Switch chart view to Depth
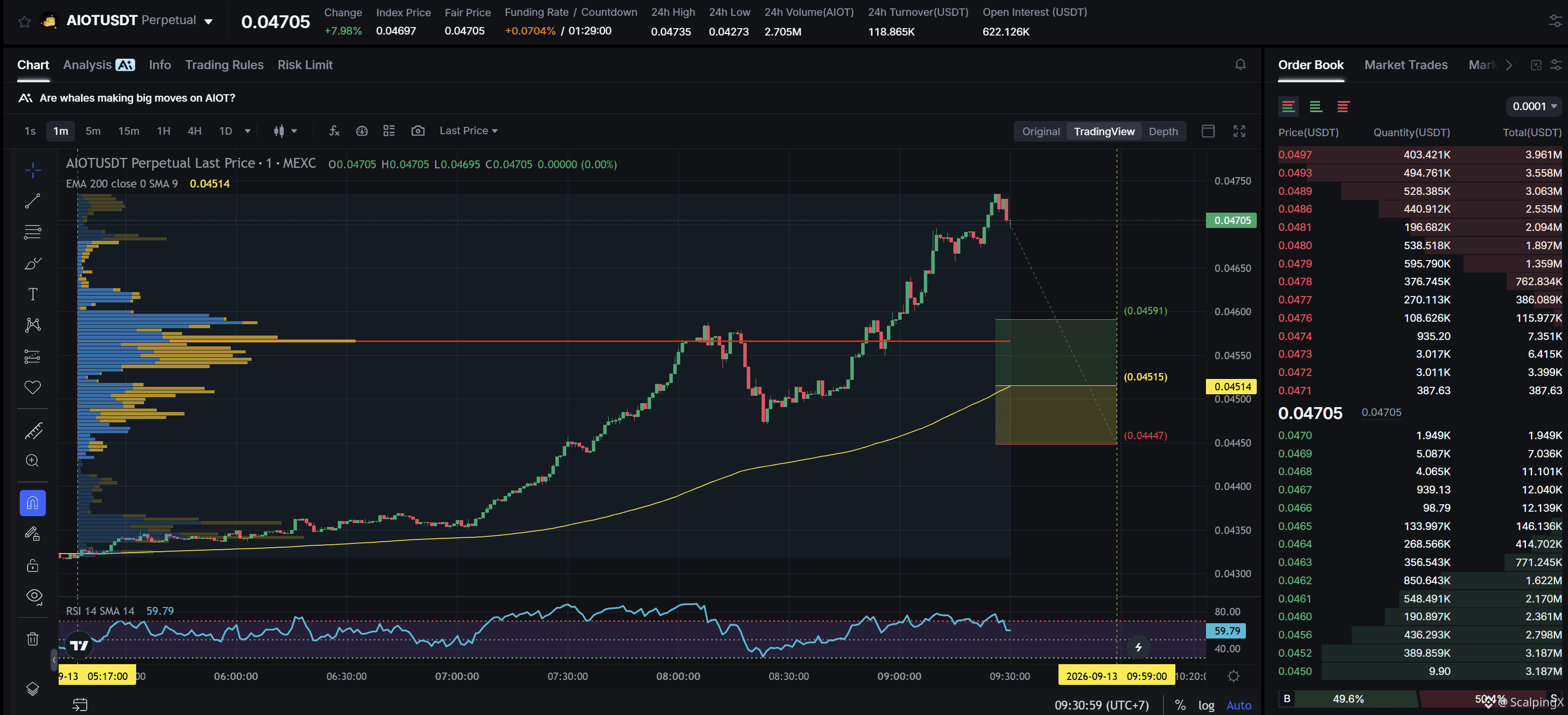 point(1163,132)
